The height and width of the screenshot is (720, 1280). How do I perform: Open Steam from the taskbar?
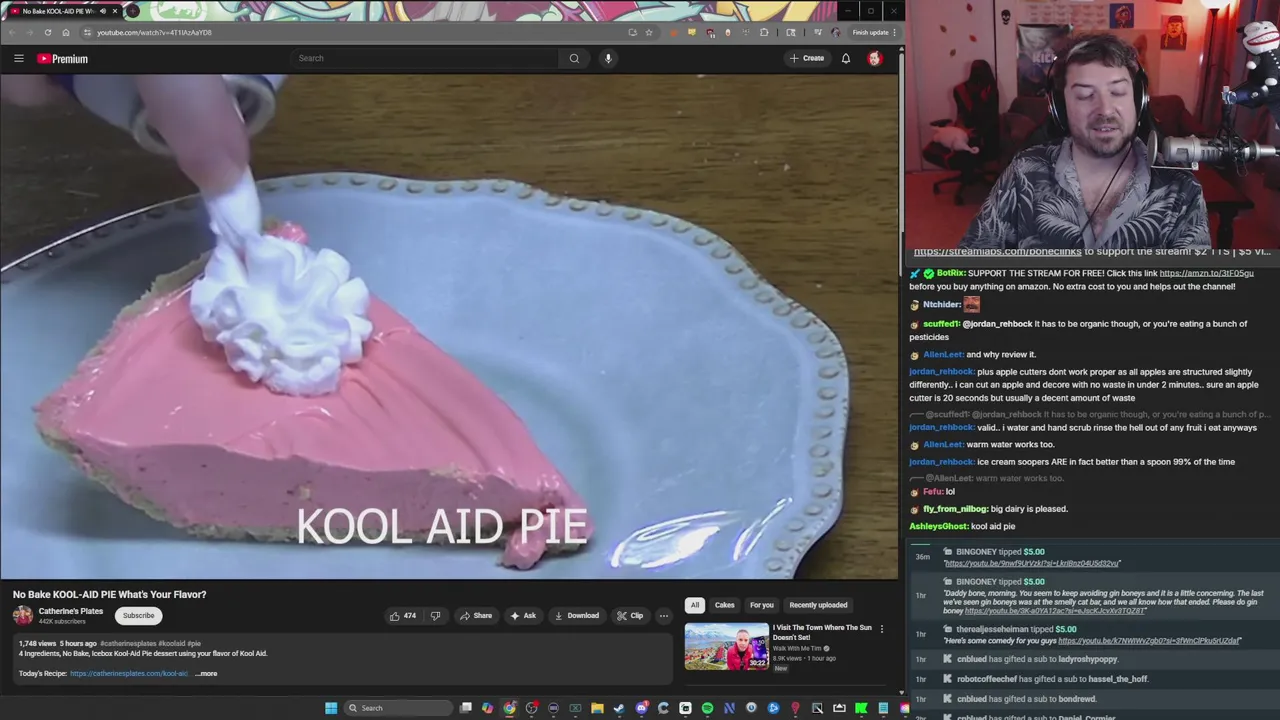click(619, 708)
